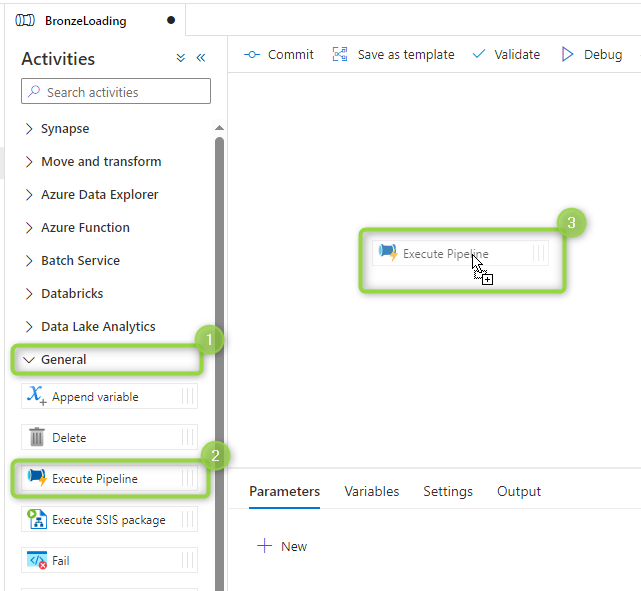Select the Delete activity
This screenshot has width=641, height=591.
coord(110,437)
